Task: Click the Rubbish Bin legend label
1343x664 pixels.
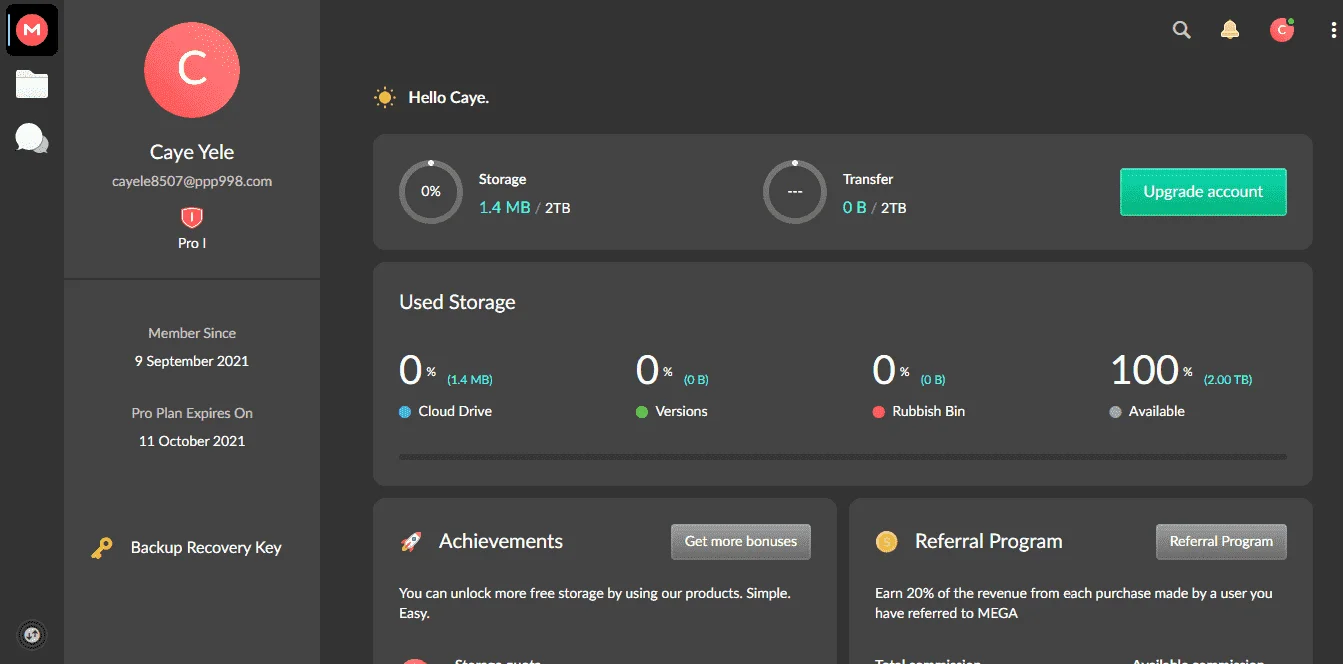Action: tap(928, 411)
